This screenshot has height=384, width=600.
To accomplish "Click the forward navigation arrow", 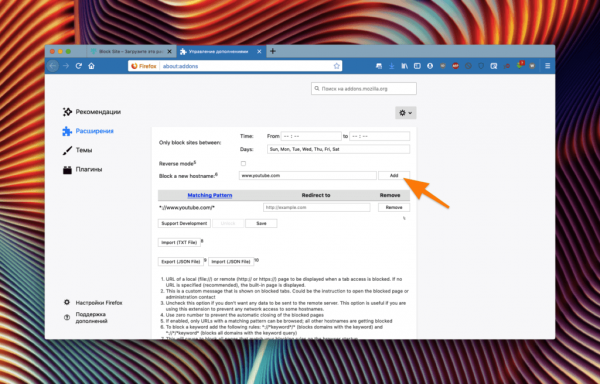I will [66, 66].
